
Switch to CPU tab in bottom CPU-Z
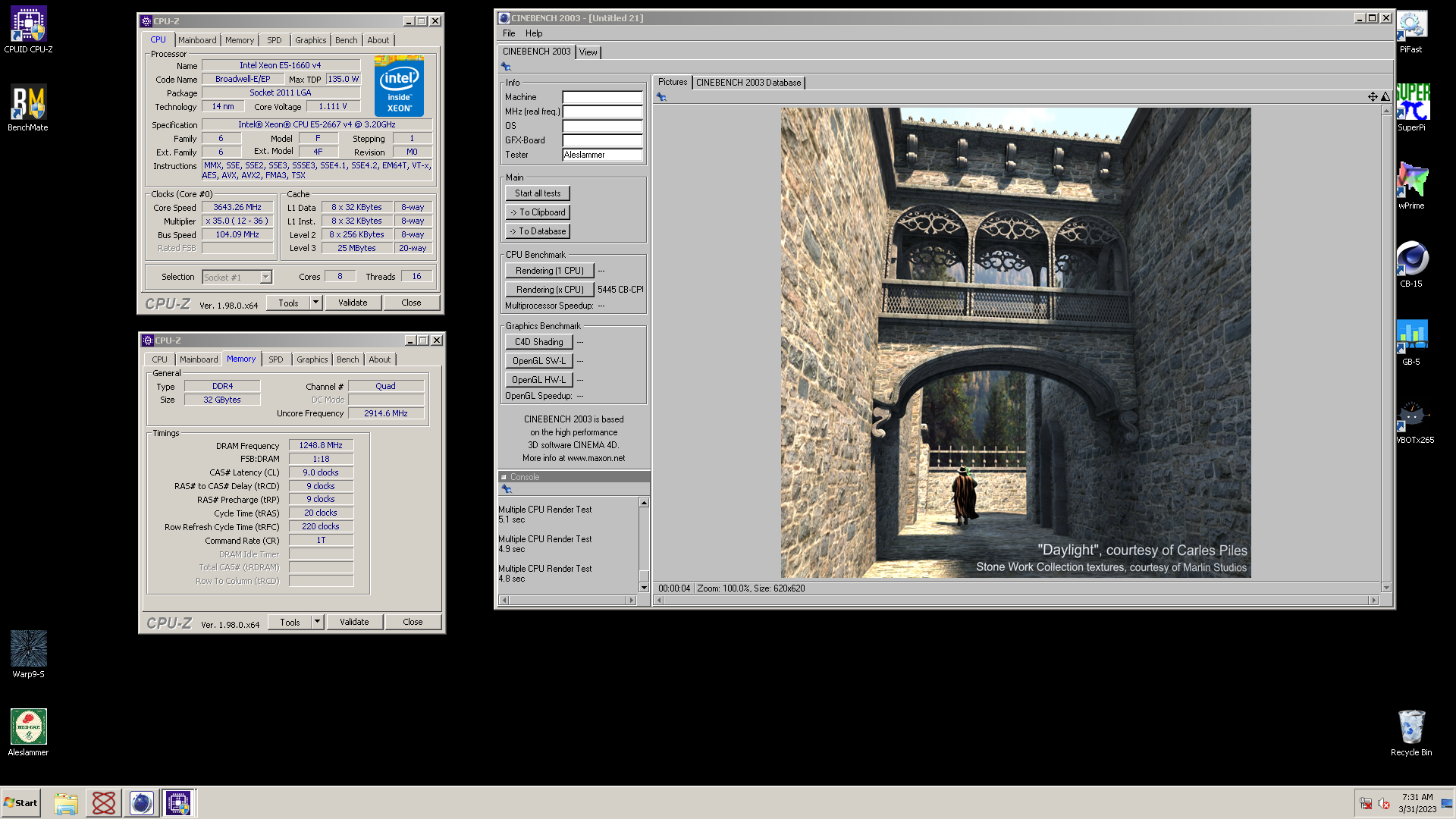click(x=159, y=359)
